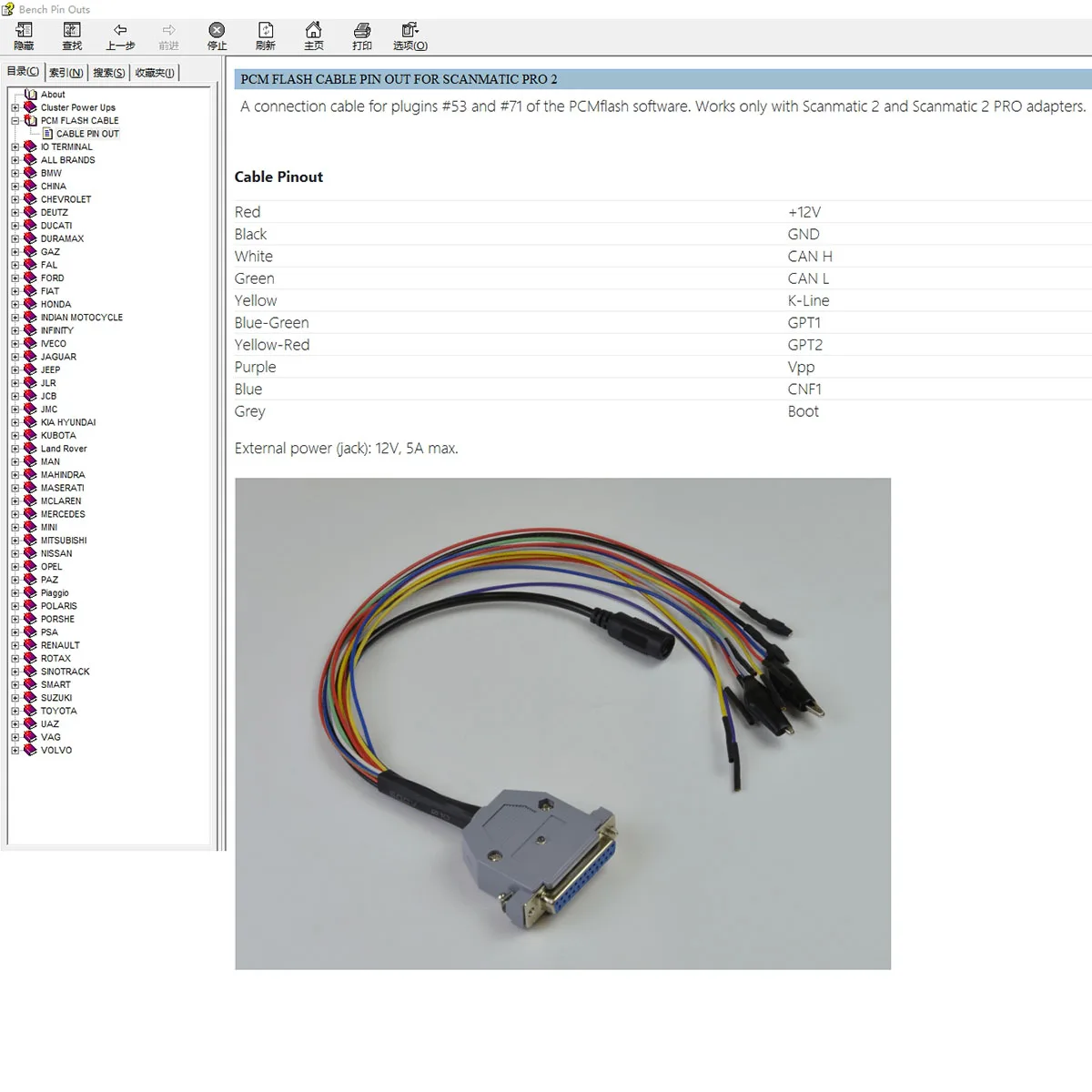1092x1092 pixels.
Task: Click the cable photo in content pane
Action: (x=562, y=723)
